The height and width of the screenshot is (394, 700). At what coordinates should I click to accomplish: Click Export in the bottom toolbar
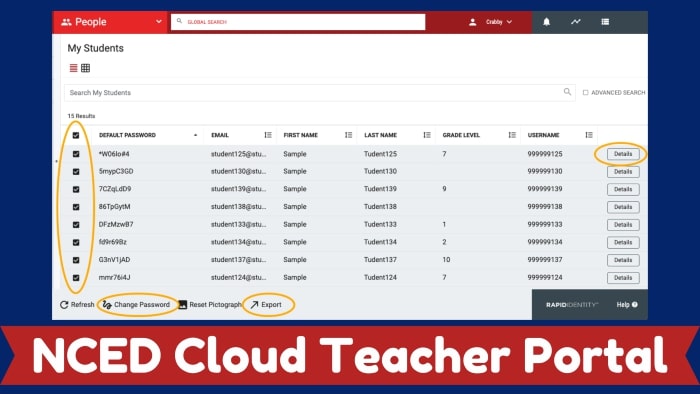pos(266,305)
